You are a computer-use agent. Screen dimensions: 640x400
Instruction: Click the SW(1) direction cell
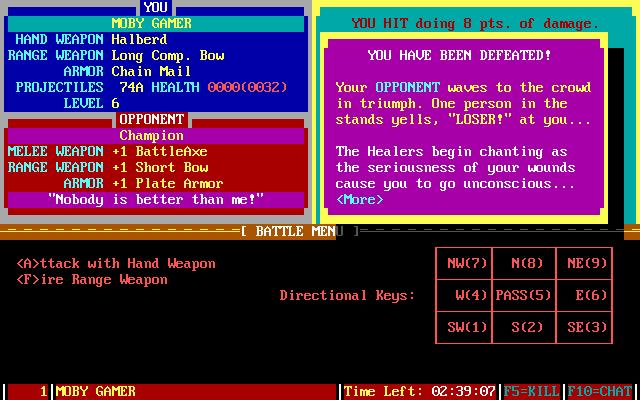(x=464, y=327)
